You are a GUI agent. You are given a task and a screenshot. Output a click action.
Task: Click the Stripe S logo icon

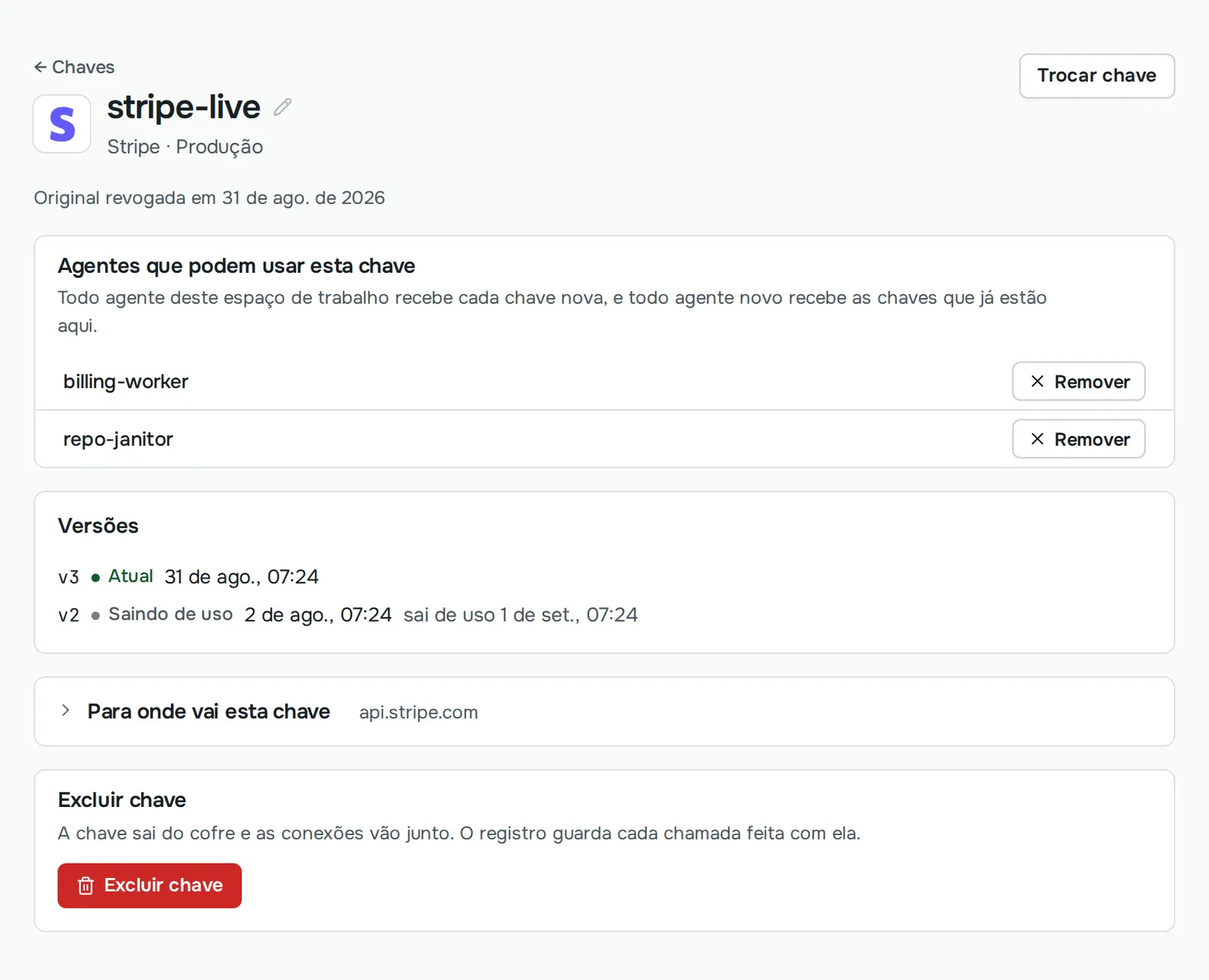pos(62,124)
